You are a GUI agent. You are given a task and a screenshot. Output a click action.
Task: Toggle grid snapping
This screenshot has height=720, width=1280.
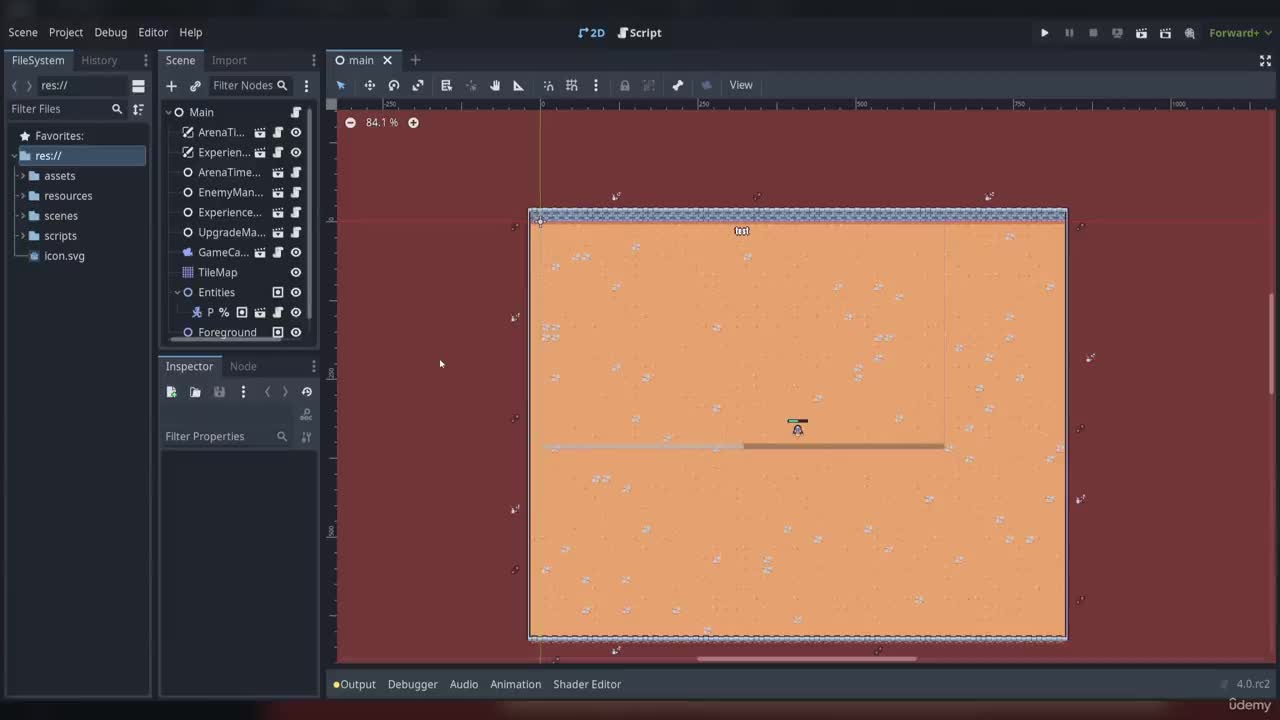(572, 85)
